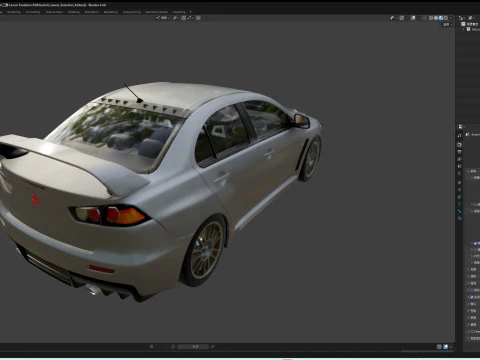The image size is (480, 360).
Task: Open the properties editor type menu
Action: [x=461, y=127]
